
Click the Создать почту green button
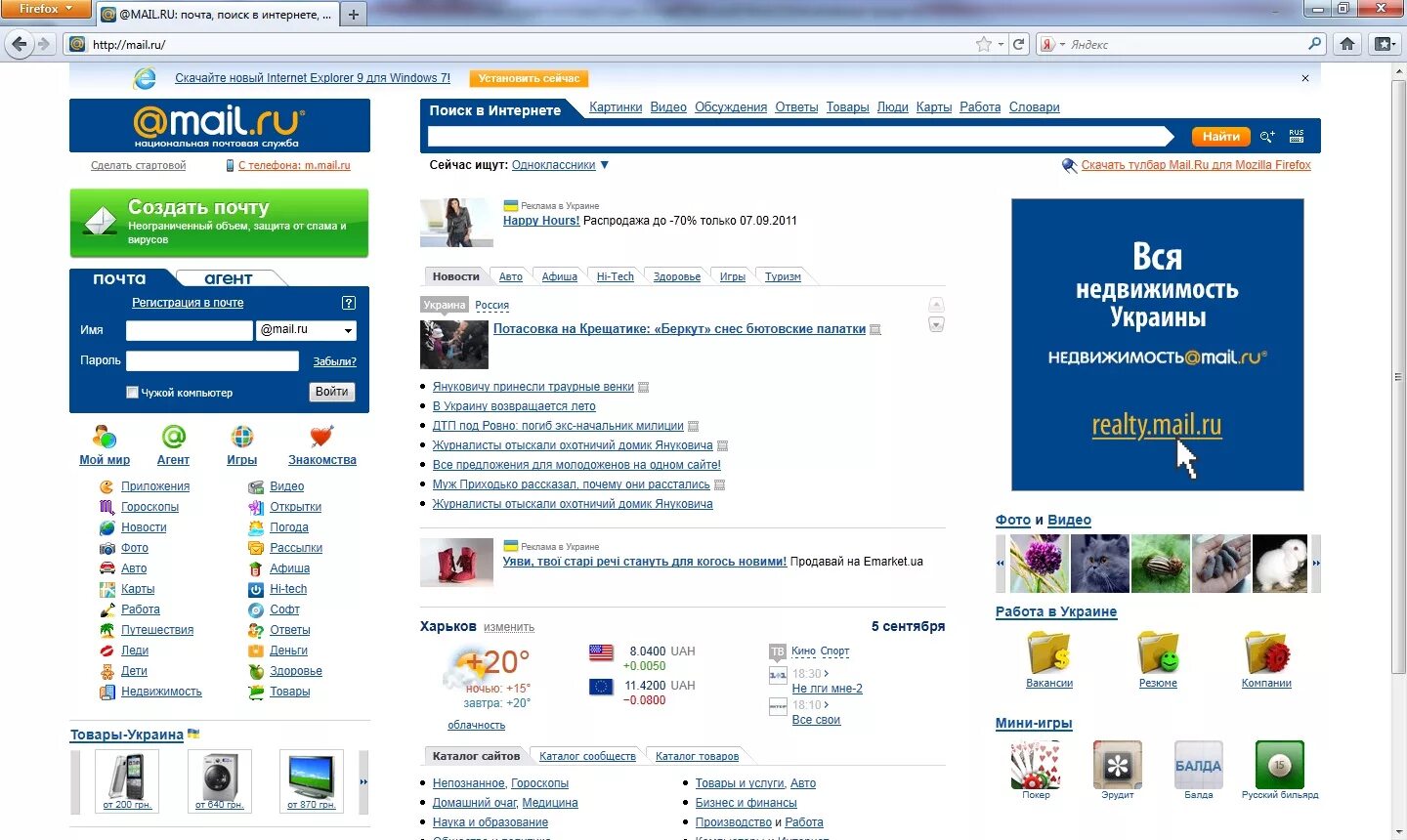219,223
